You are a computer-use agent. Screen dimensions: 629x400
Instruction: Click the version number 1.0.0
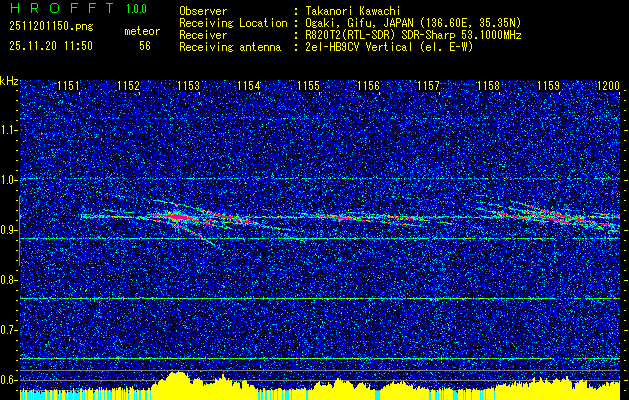coord(136,9)
